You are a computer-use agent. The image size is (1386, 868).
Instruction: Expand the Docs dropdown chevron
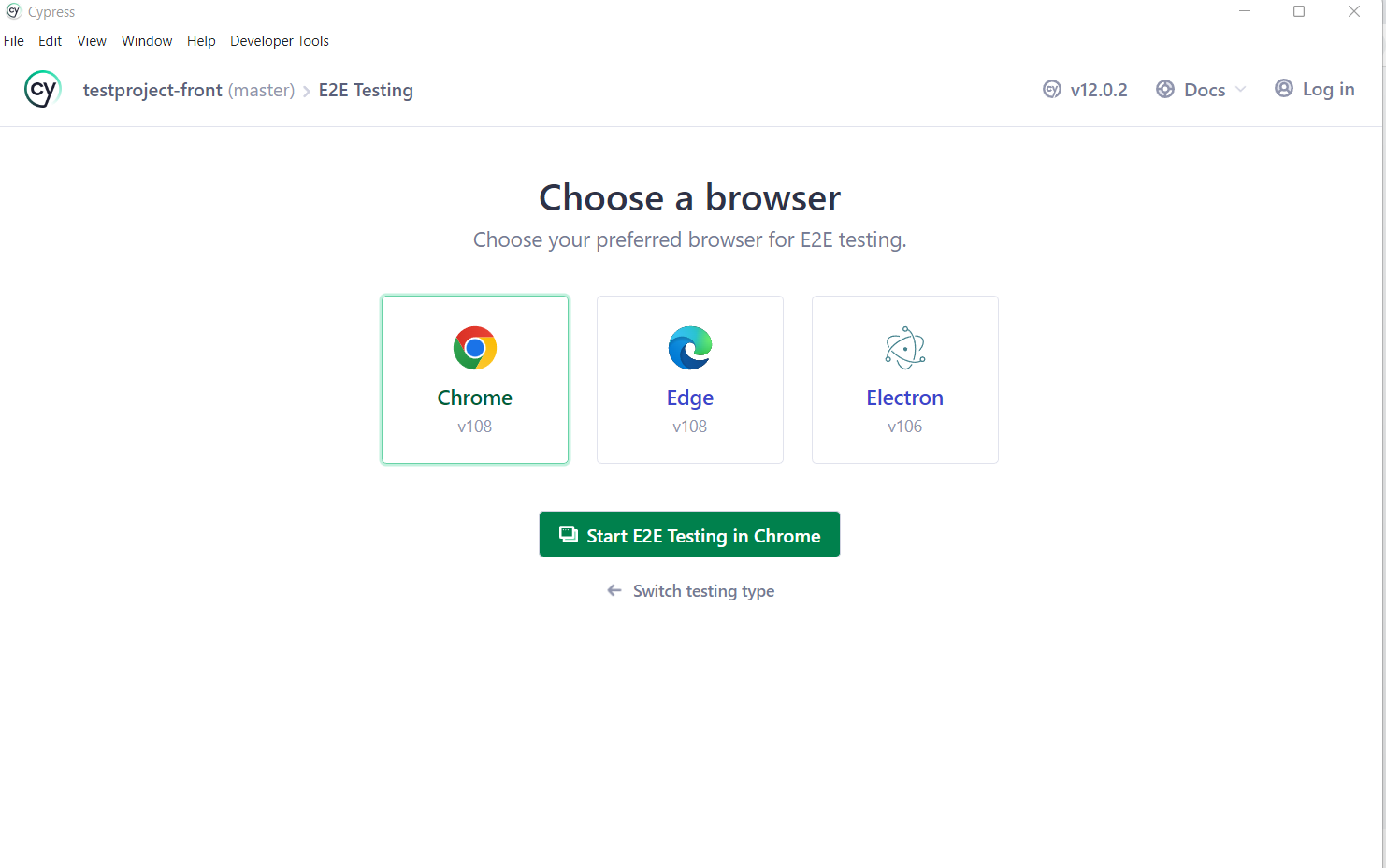1241,89
